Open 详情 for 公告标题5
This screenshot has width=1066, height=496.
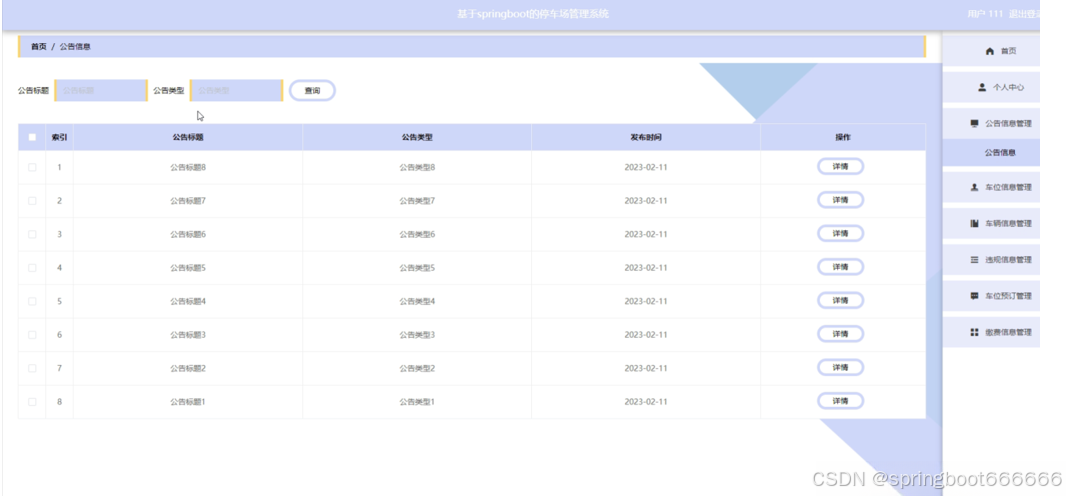pyautogui.click(x=840, y=267)
